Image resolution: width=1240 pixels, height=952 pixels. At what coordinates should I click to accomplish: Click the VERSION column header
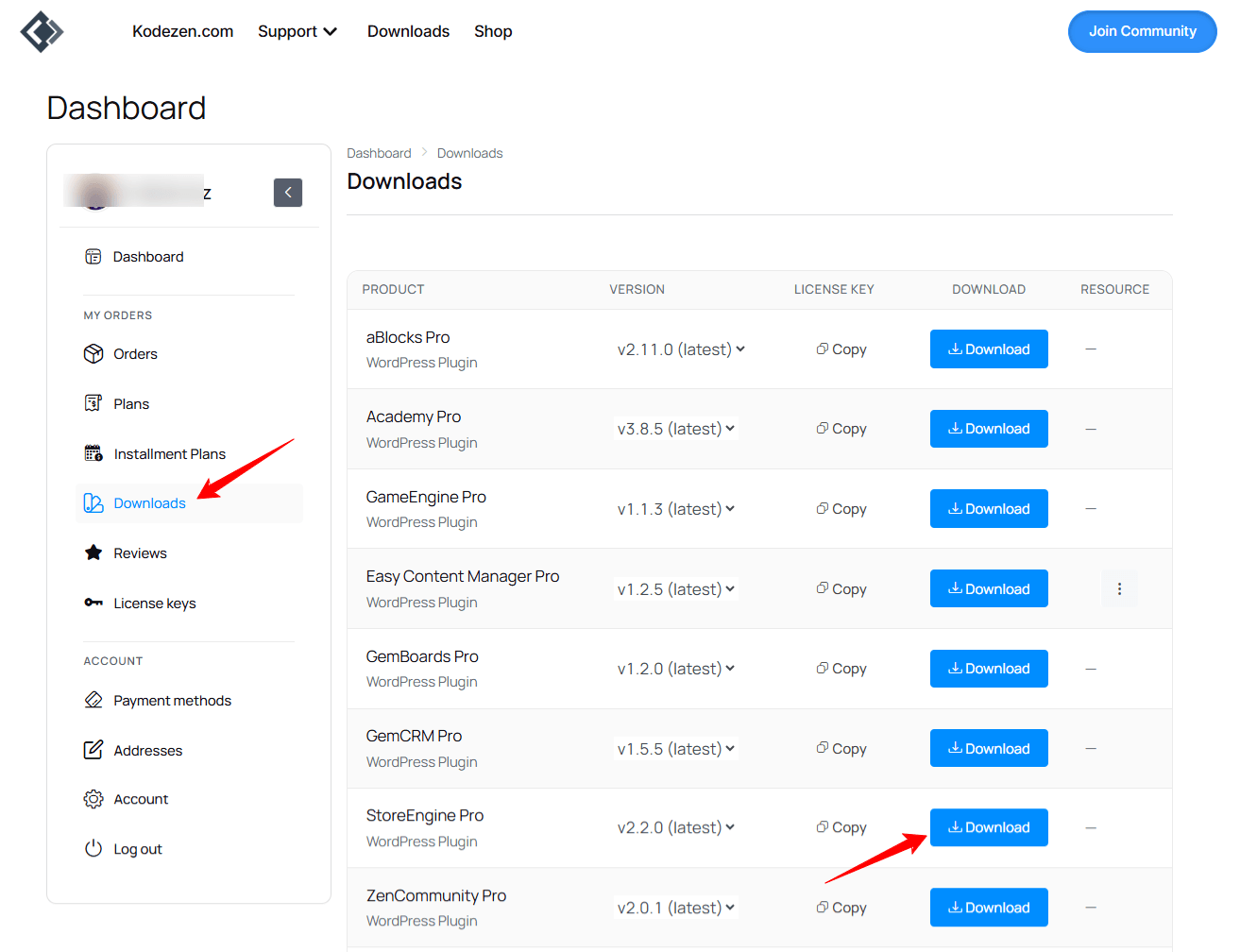[637, 289]
